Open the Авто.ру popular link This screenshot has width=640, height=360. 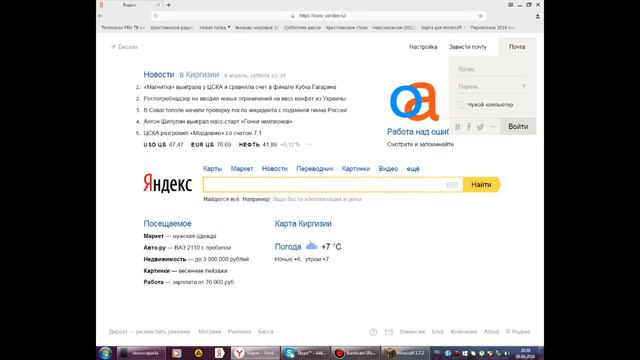(155, 248)
